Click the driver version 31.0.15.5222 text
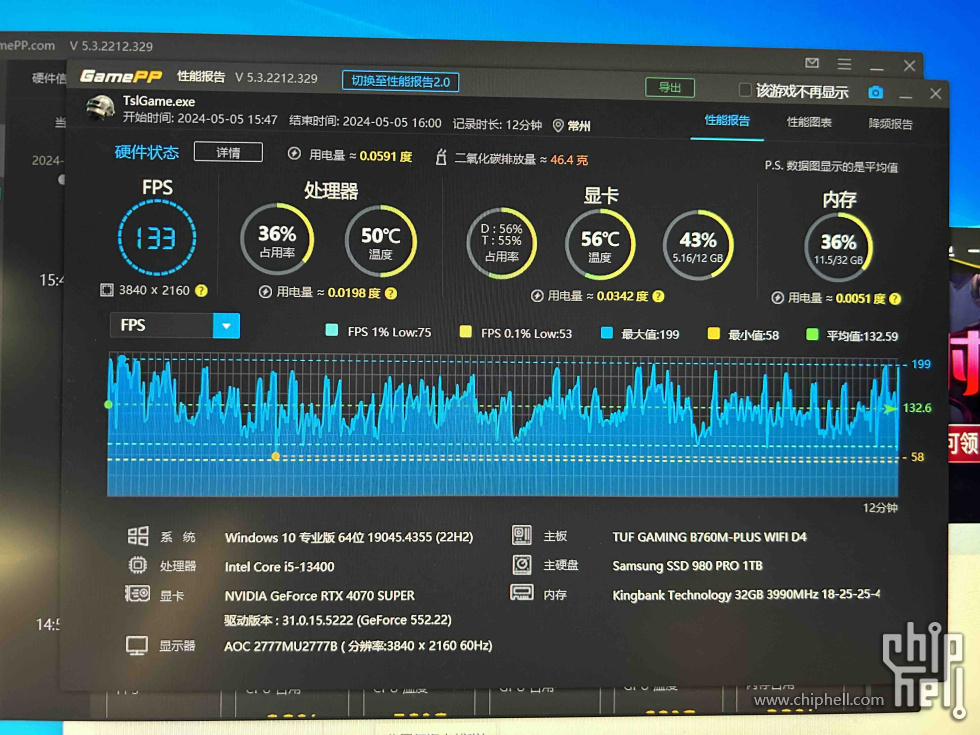The height and width of the screenshot is (735, 980). (x=338, y=620)
